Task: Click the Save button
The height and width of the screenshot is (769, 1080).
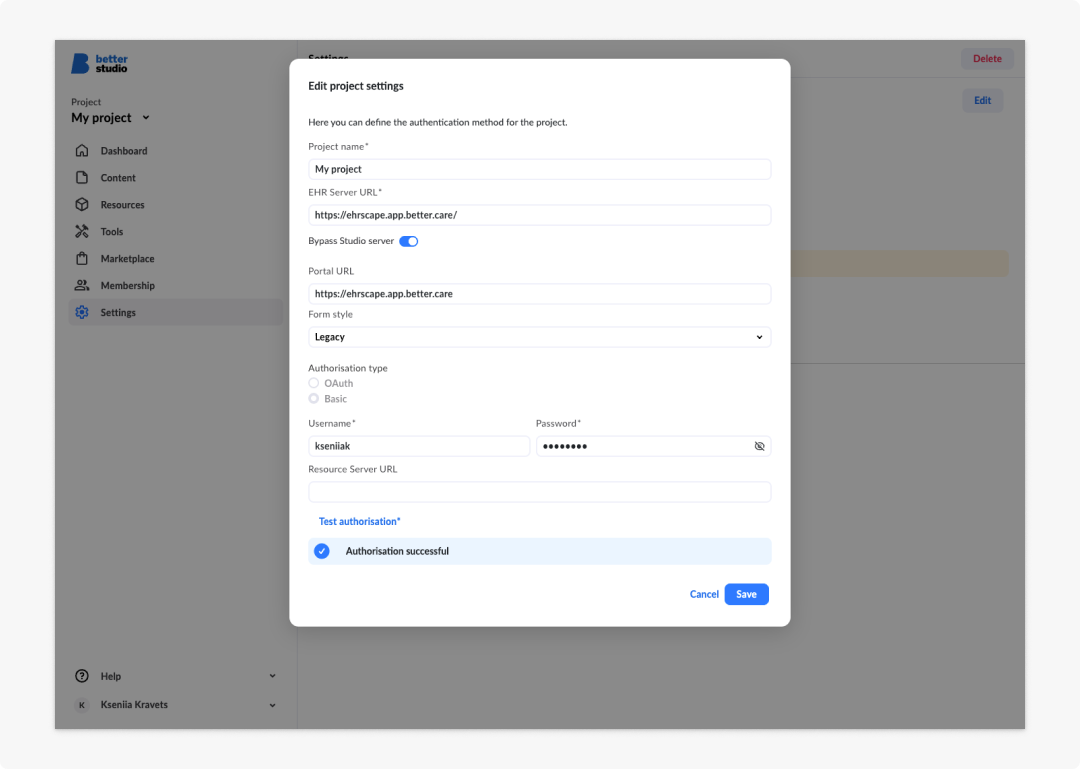Action: (x=747, y=594)
